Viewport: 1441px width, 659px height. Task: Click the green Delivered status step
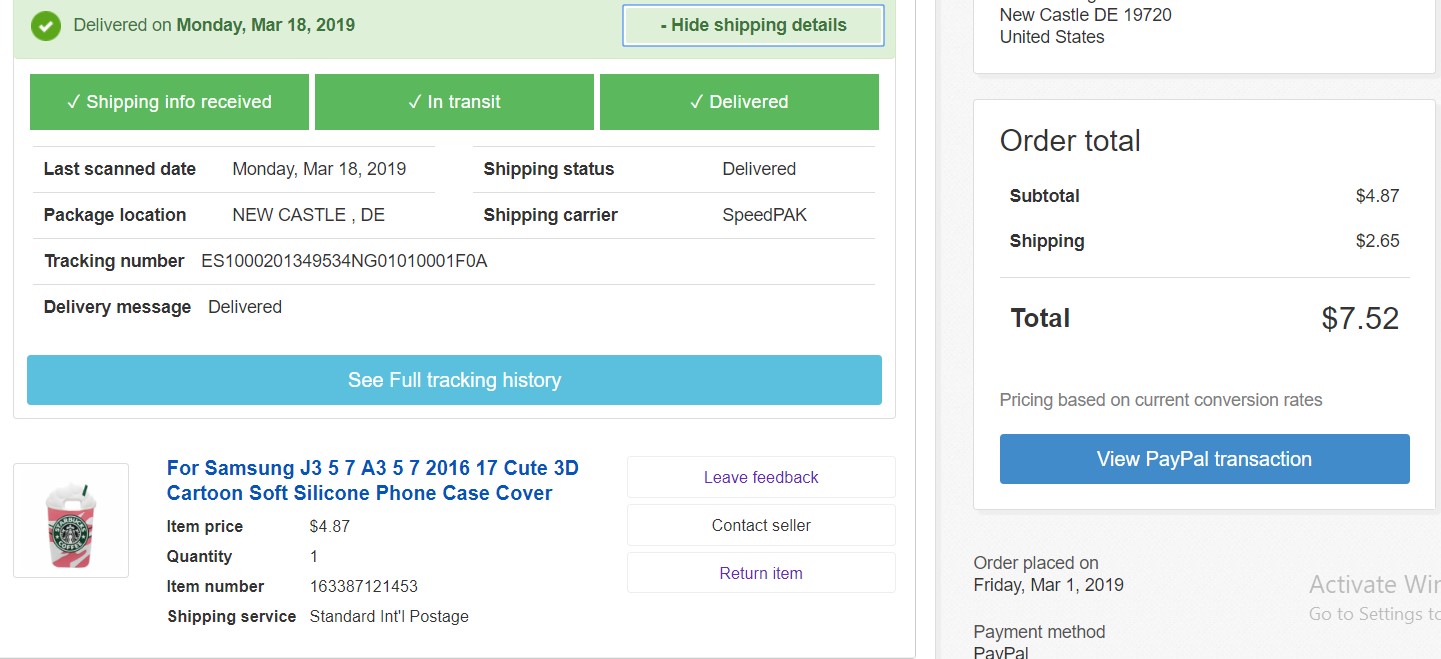click(739, 102)
